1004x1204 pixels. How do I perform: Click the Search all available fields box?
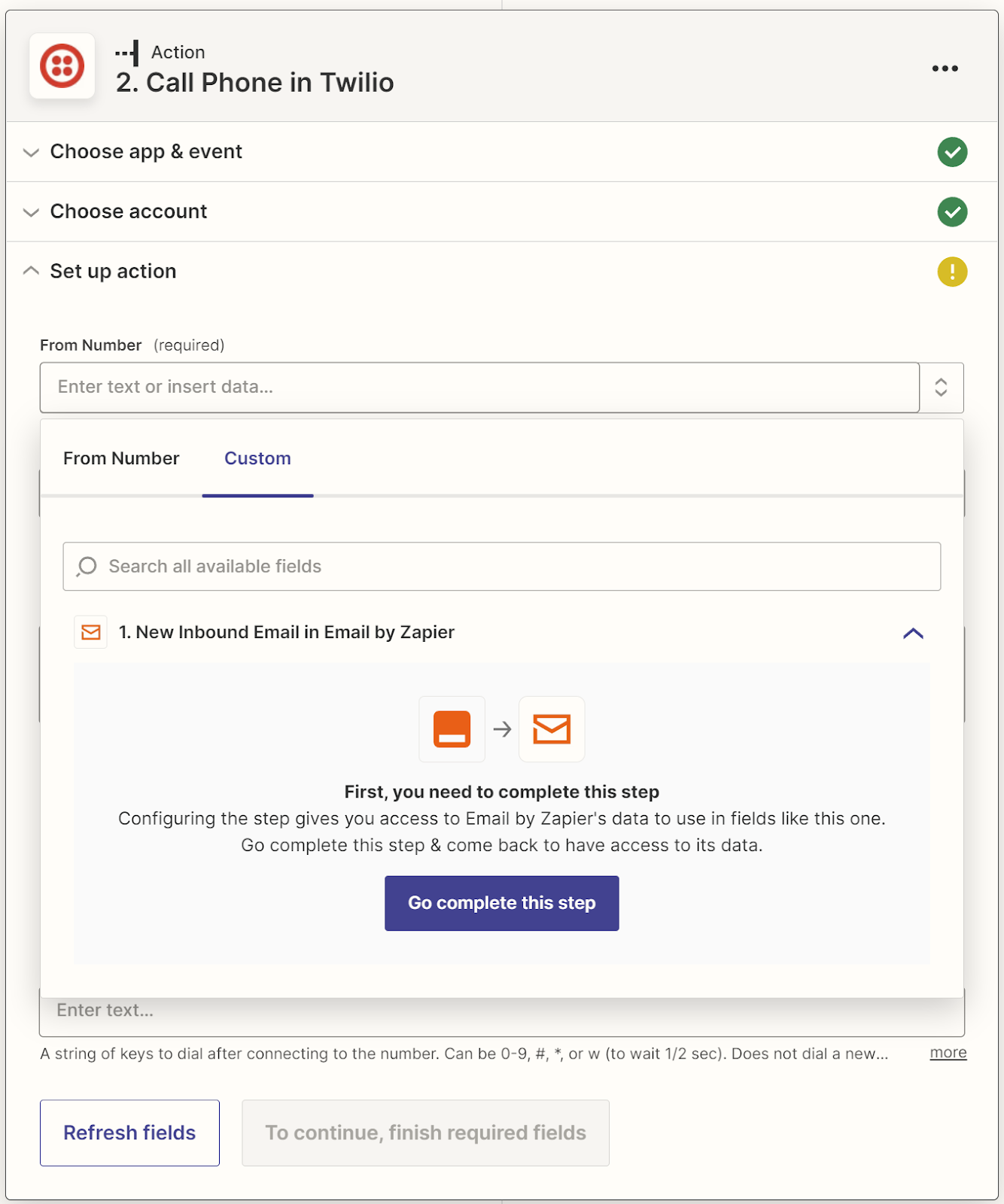pyautogui.click(x=502, y=567)
